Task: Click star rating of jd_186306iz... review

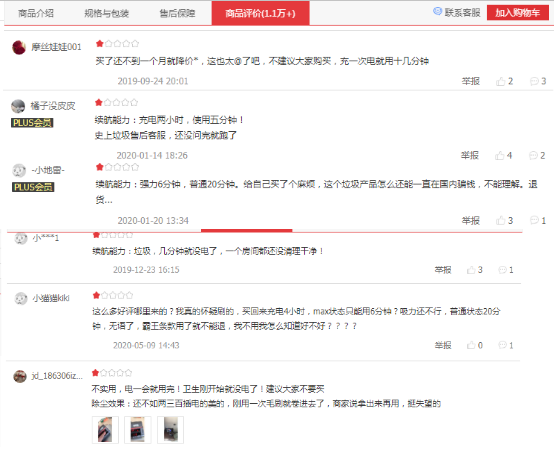Action: pos(112,373)
